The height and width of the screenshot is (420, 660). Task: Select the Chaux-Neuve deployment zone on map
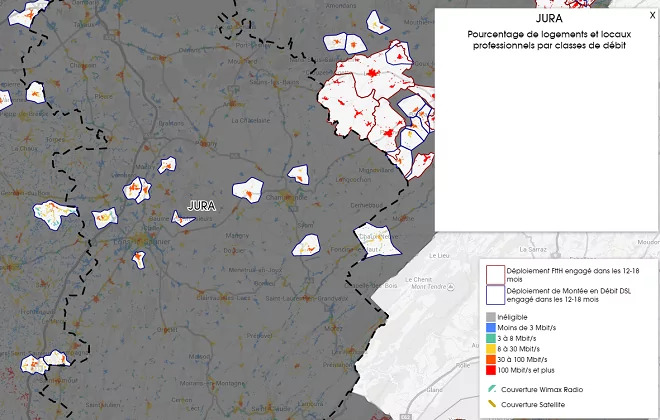377,240
